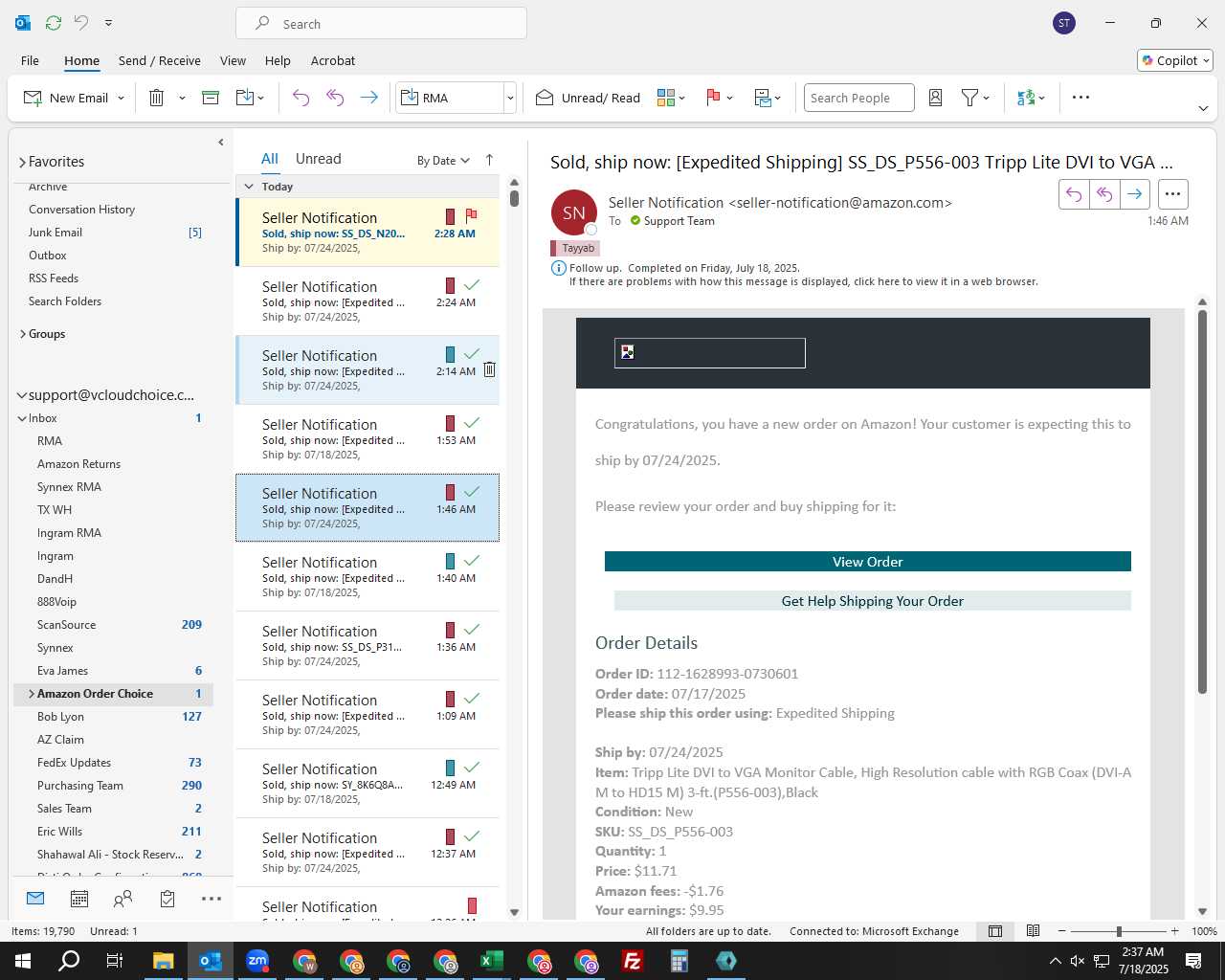Open the By Date sort dropdown
The height and width of the screenshot is (980, 1225).
(x=443, y=161)
